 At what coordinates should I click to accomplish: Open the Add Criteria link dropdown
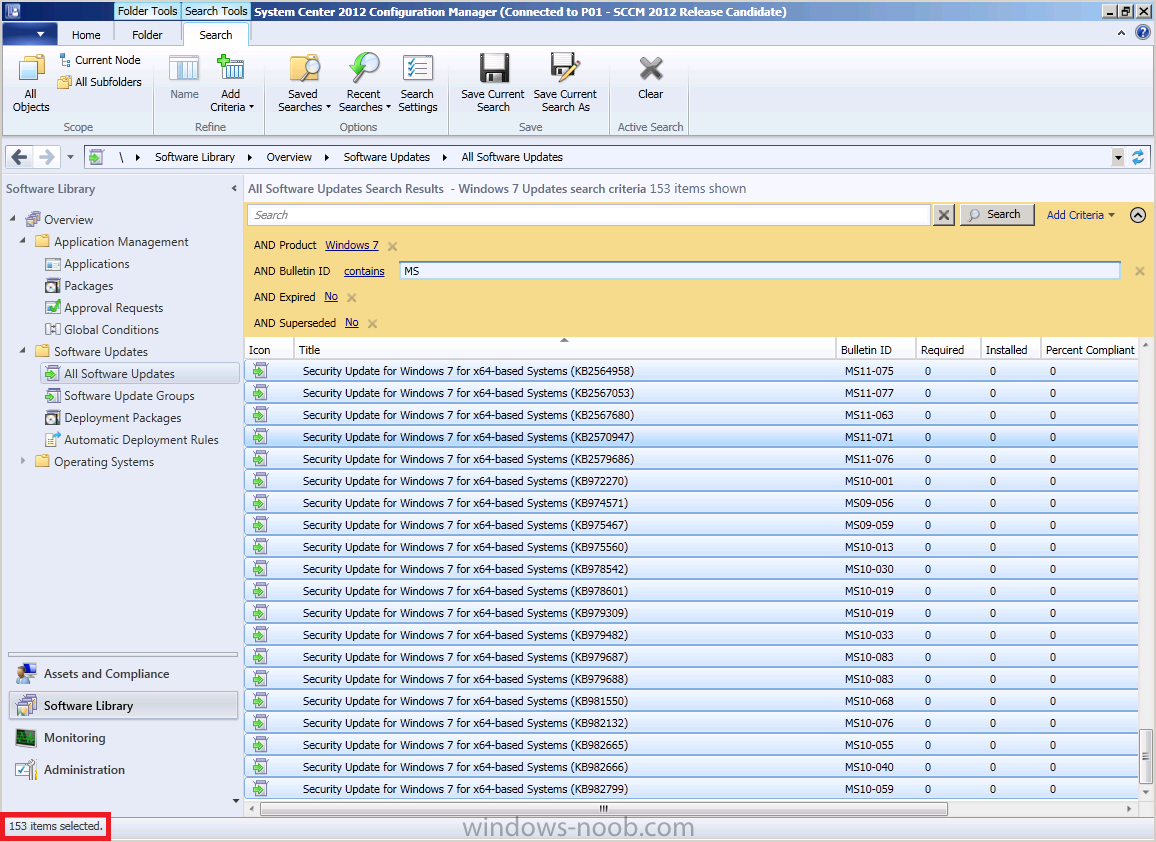click(x=1081, y=215)
